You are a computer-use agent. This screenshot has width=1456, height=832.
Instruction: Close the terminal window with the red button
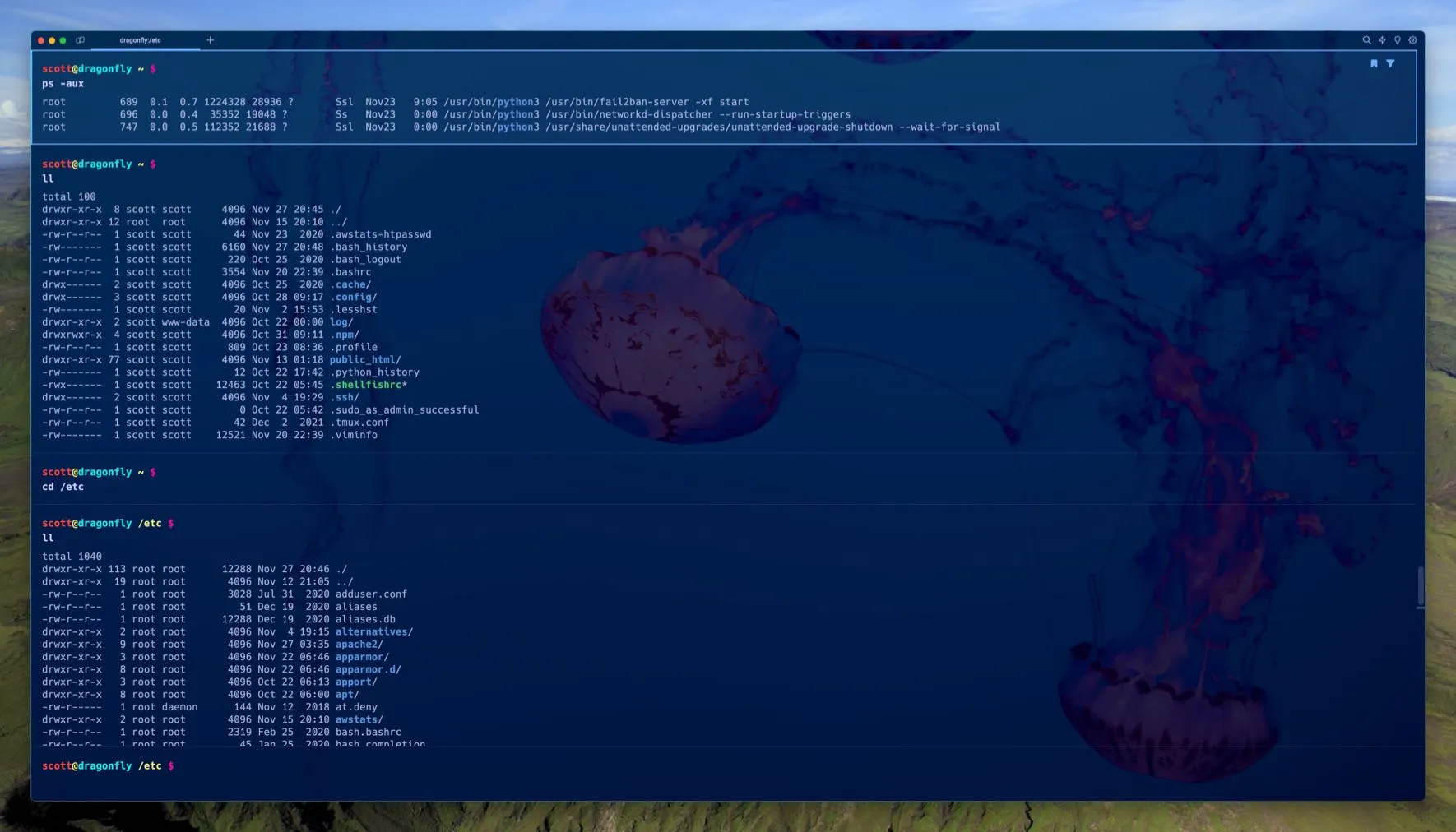click(x=41, y=40)
